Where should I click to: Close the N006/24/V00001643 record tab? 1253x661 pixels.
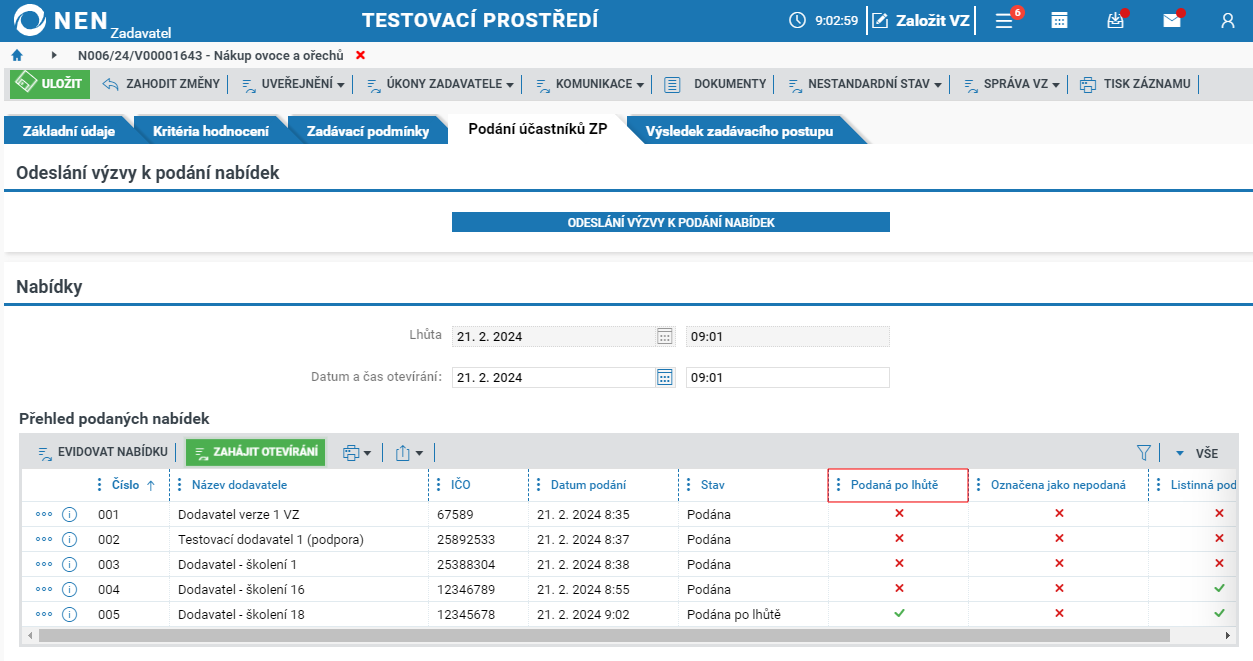tap(361, 55)
